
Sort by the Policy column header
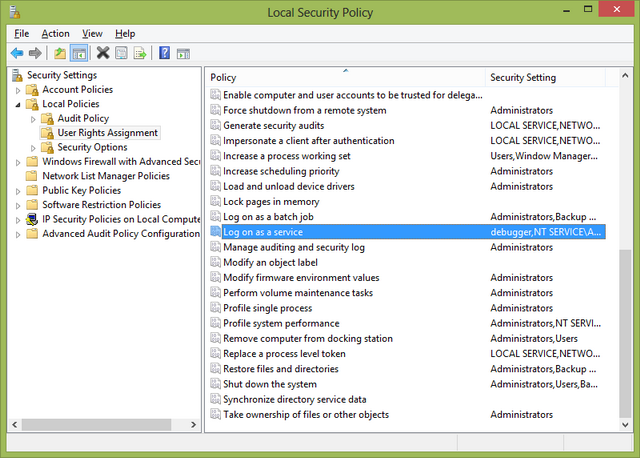[x=345, y=77]
